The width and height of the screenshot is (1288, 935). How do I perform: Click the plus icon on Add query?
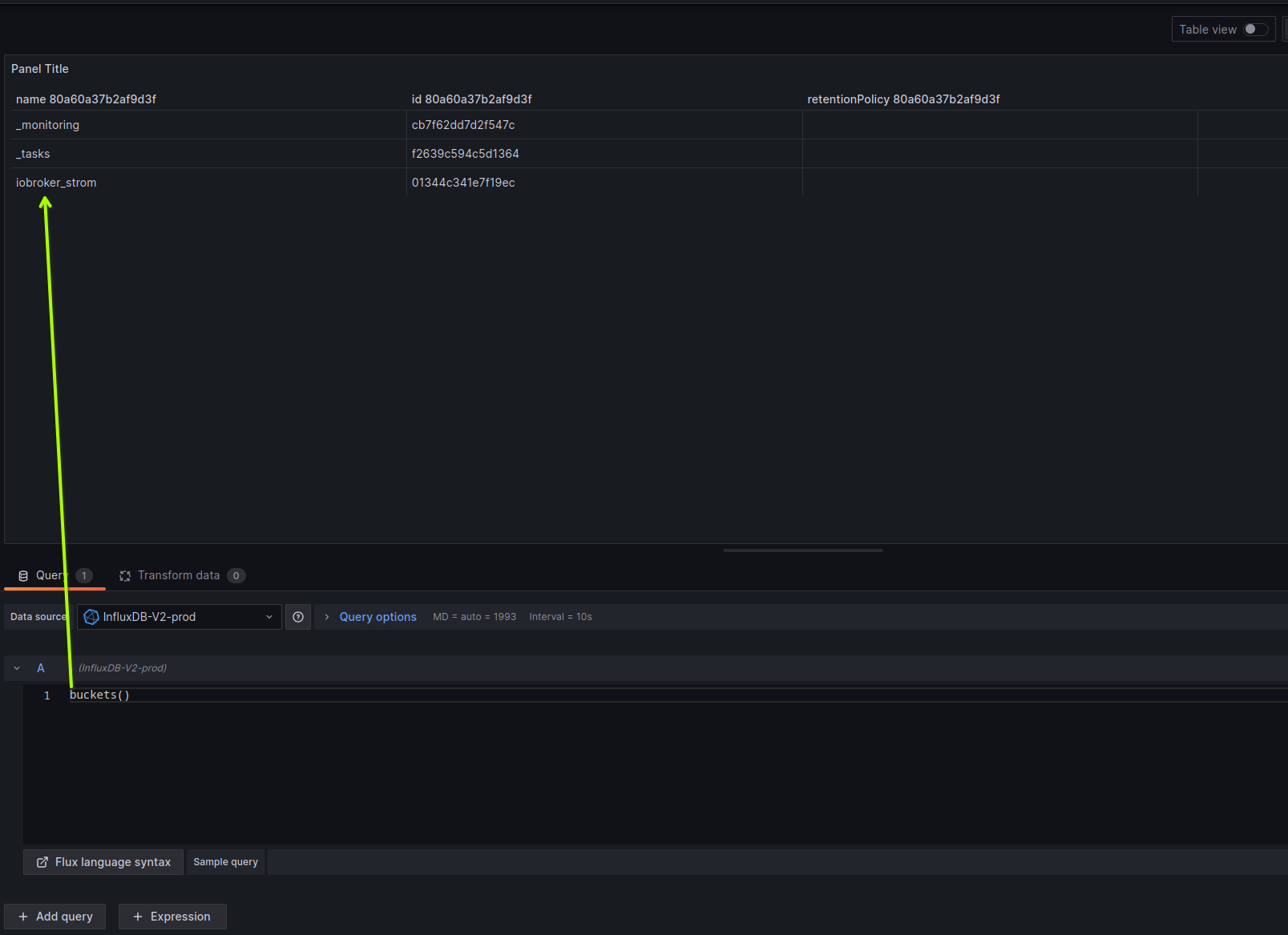[x=23, y=917]
